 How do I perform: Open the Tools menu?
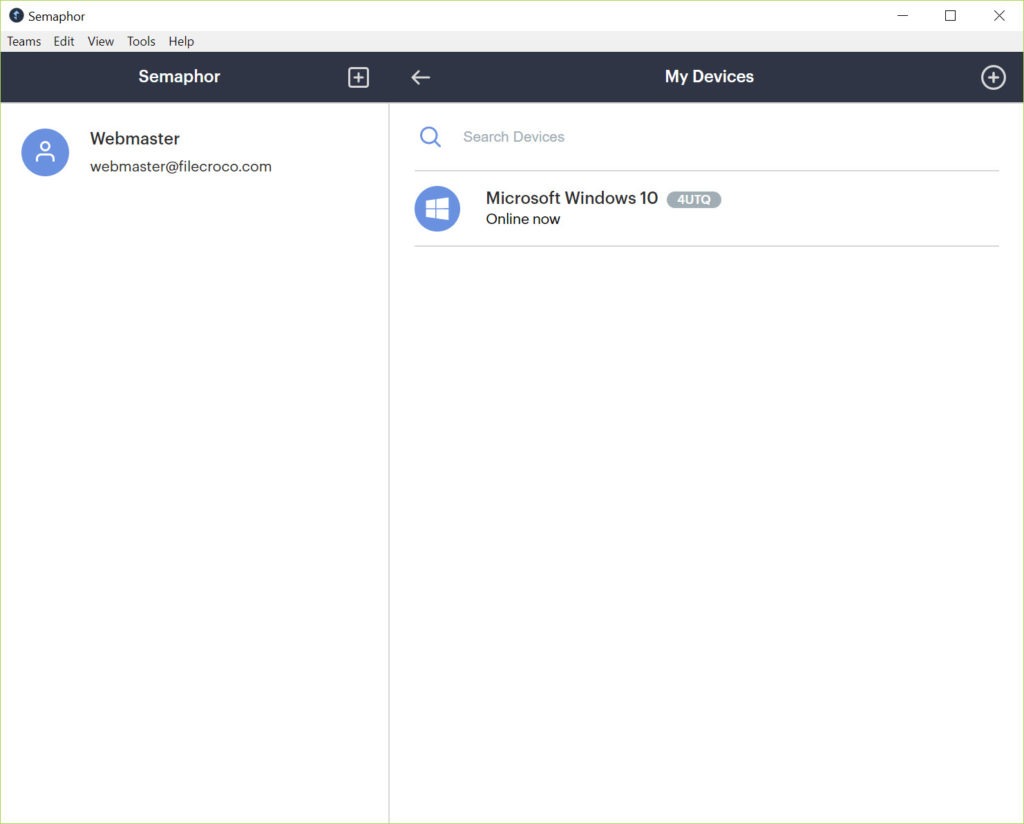(141, 41)
